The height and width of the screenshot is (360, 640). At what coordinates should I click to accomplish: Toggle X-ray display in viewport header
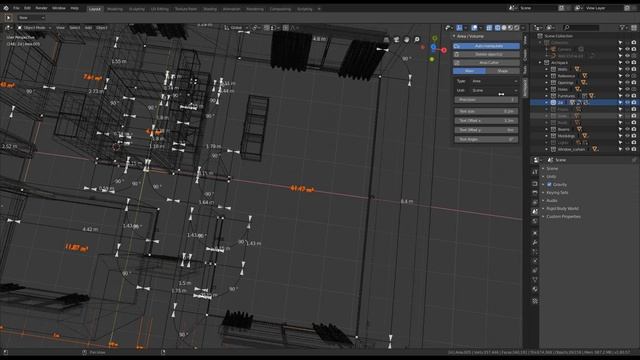(x=489, y=28)
